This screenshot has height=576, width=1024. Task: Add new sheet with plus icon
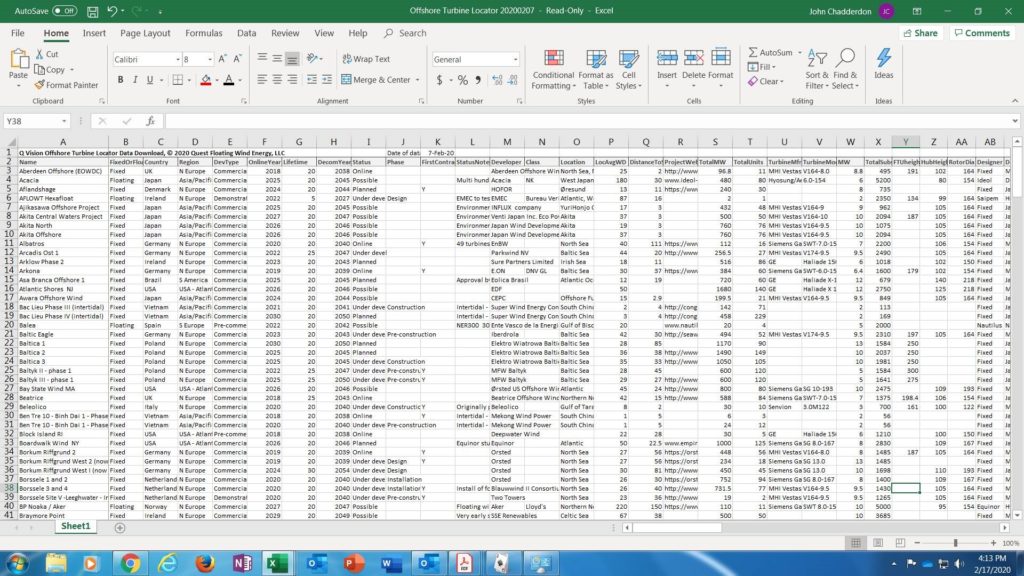point(120,527)
